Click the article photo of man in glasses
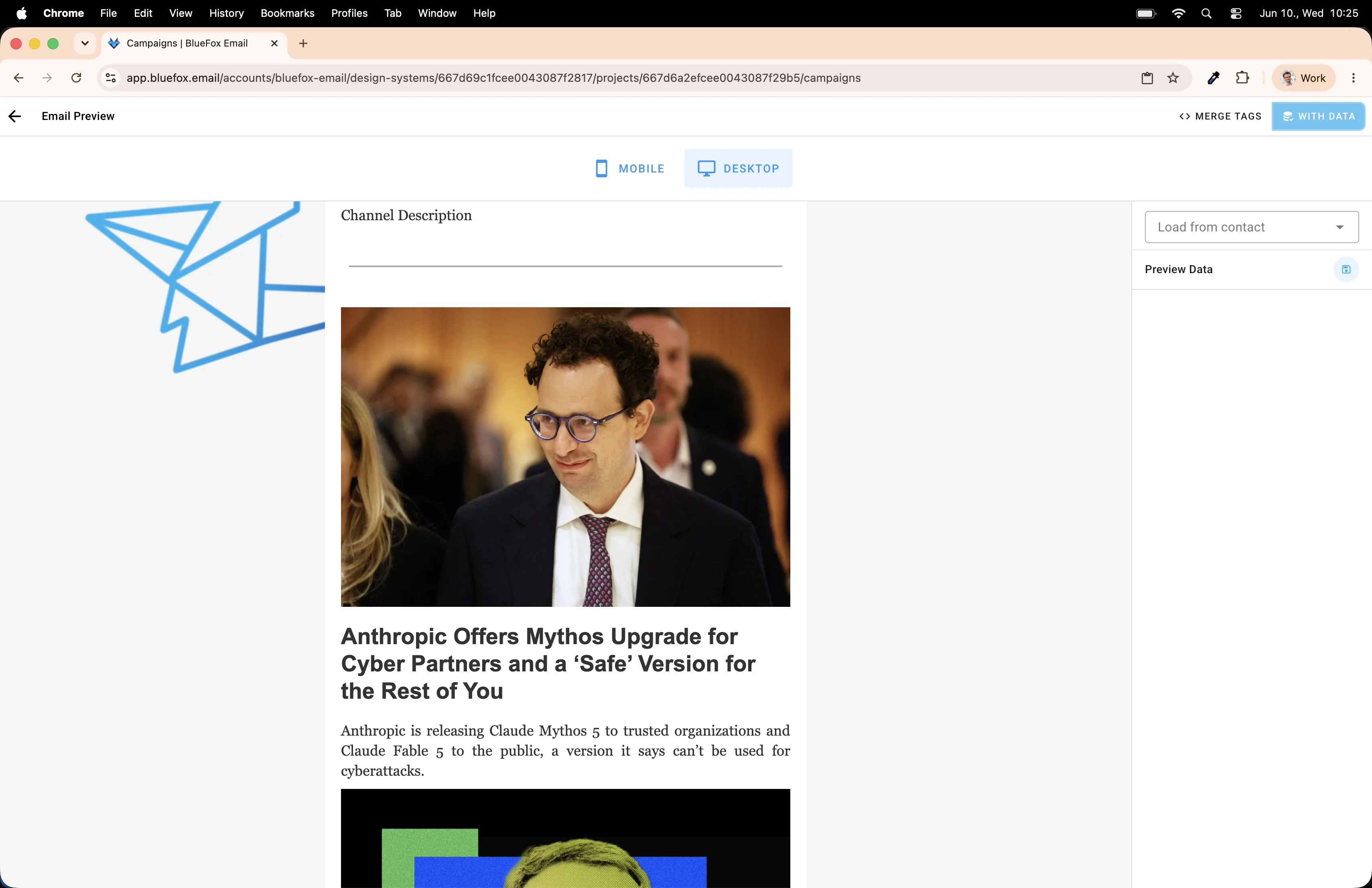 tap(565, 456)
